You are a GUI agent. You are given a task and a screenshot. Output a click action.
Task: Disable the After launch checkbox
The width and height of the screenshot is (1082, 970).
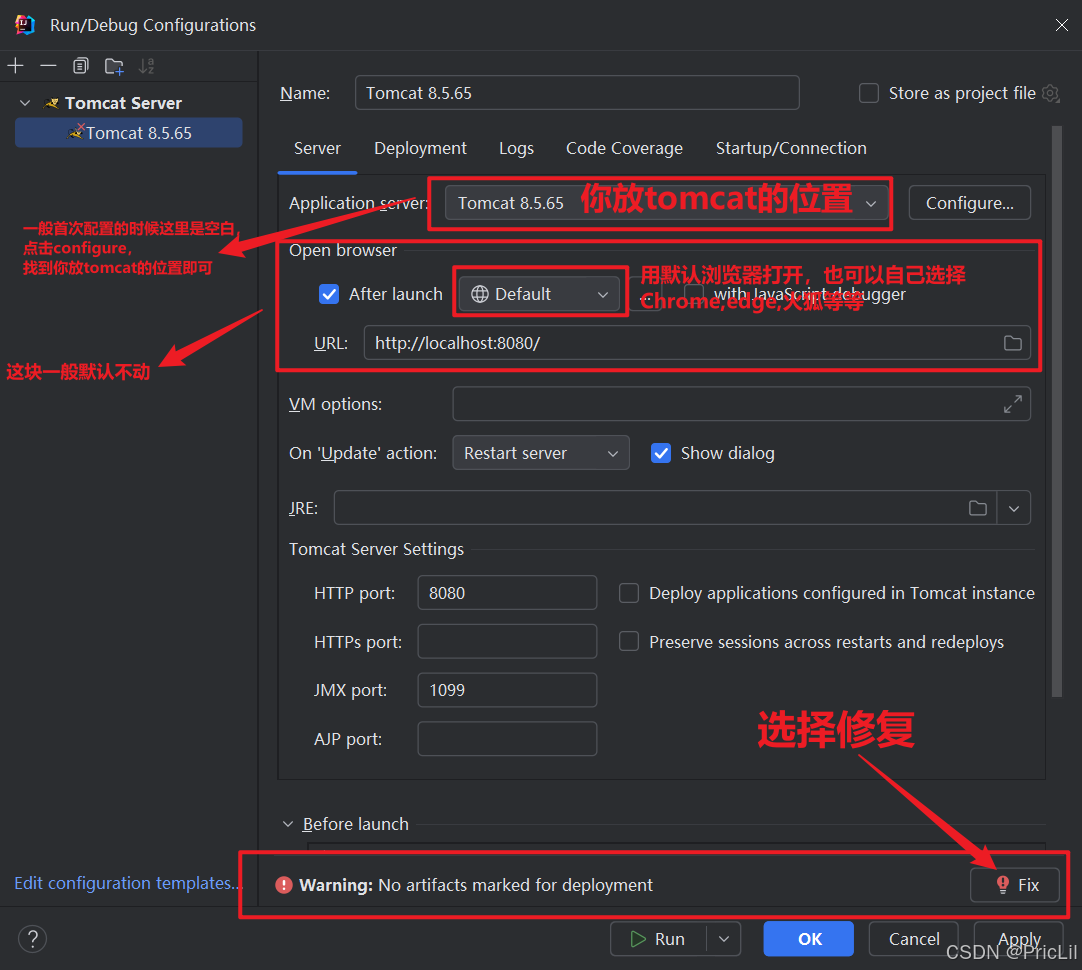[x=329, y=294]
